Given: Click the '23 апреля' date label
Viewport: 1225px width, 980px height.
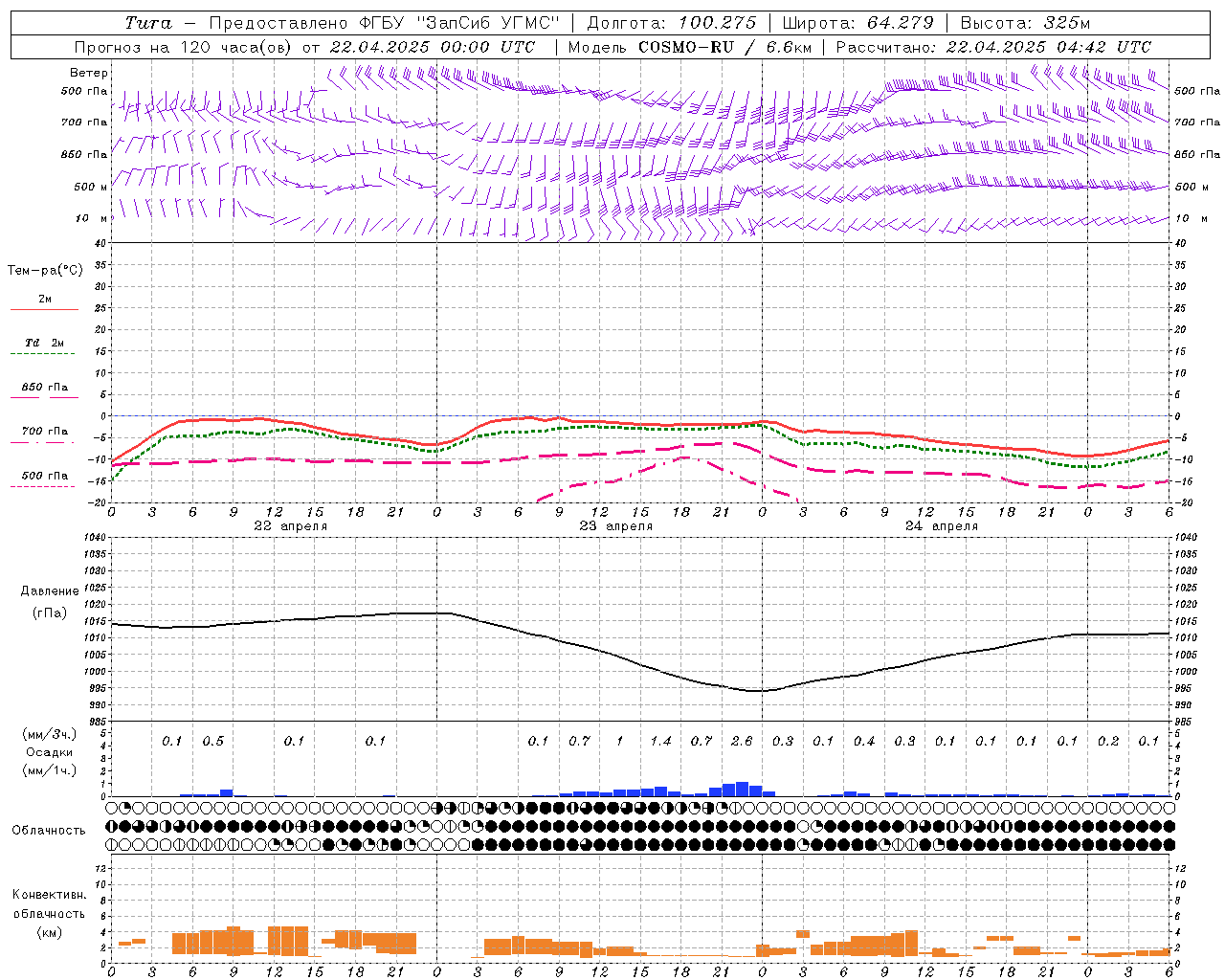Looking at the screenshot, I should click(616, 525).
